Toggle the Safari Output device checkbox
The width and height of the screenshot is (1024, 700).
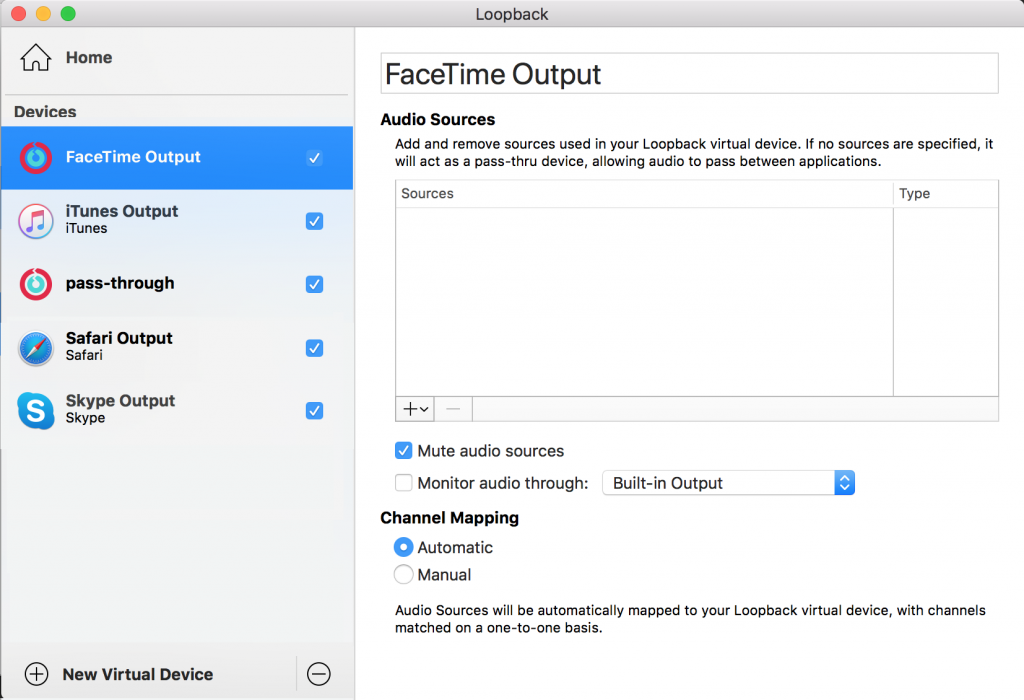(314, 347)
